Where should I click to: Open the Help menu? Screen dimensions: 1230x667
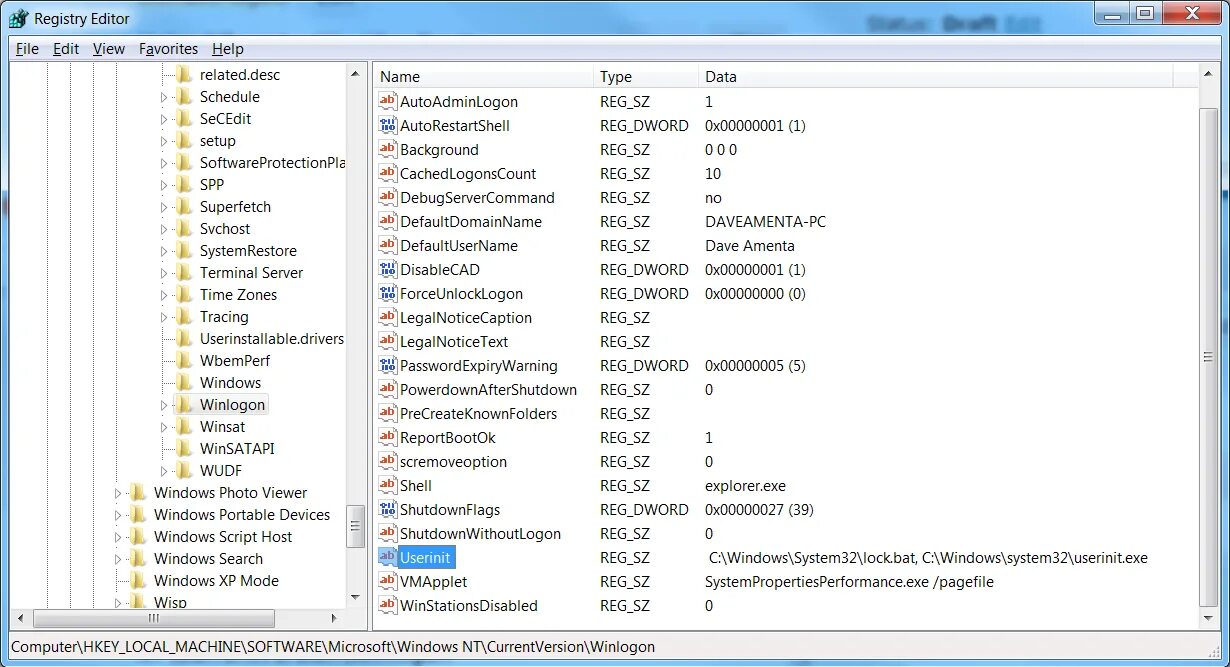click(x=228, y=48)
